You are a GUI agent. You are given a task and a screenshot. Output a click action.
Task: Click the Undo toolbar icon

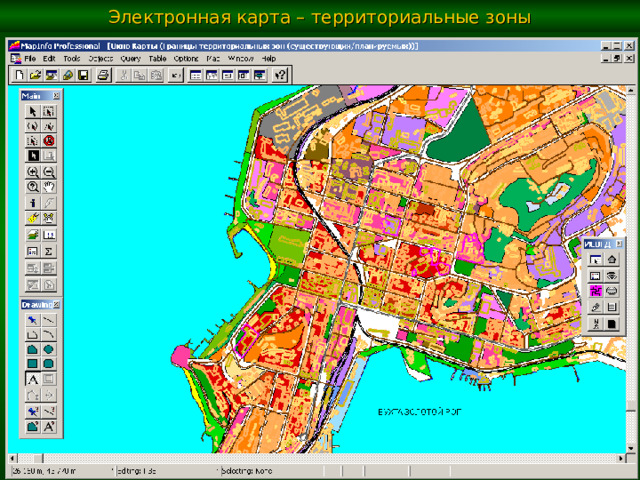pyautogui.click(x=176, y=75)
